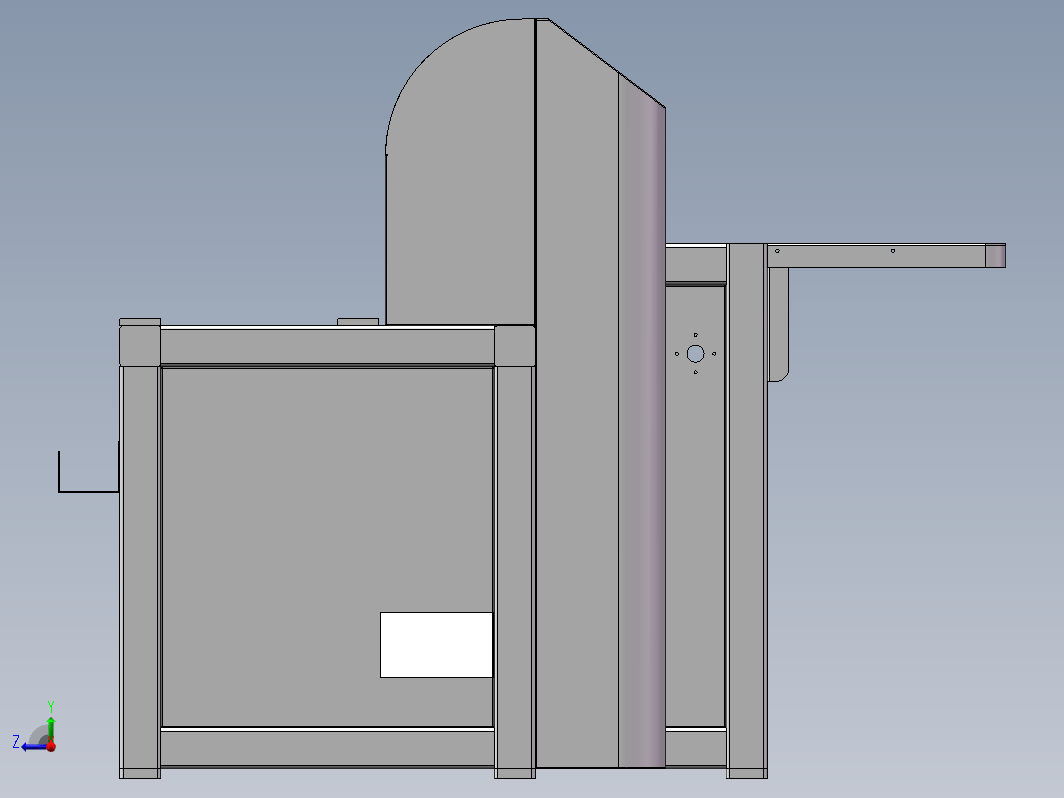The image size is (1064, 798).
Task: Select the small hole directly below the center circle
Action: (x=696, y=372)
